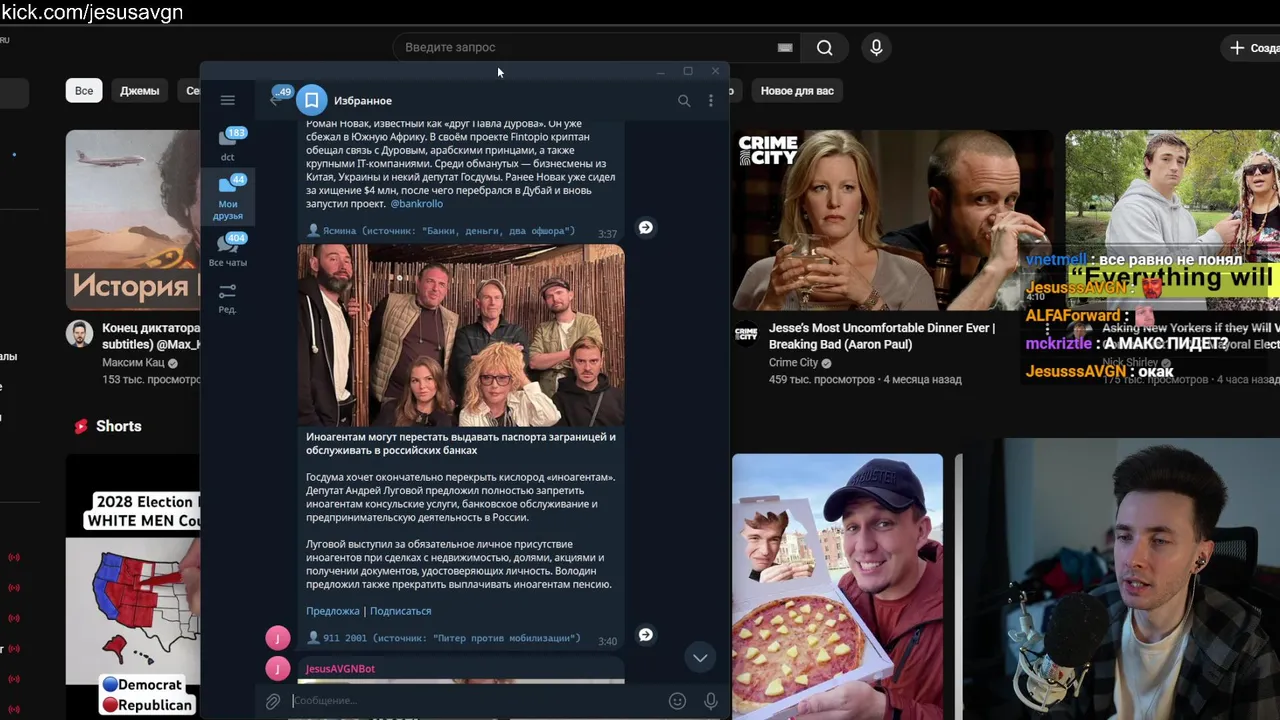Viewport: 1280px width, 720px height.
Task: Open emoji picker in message box
Action: point(677,701)
